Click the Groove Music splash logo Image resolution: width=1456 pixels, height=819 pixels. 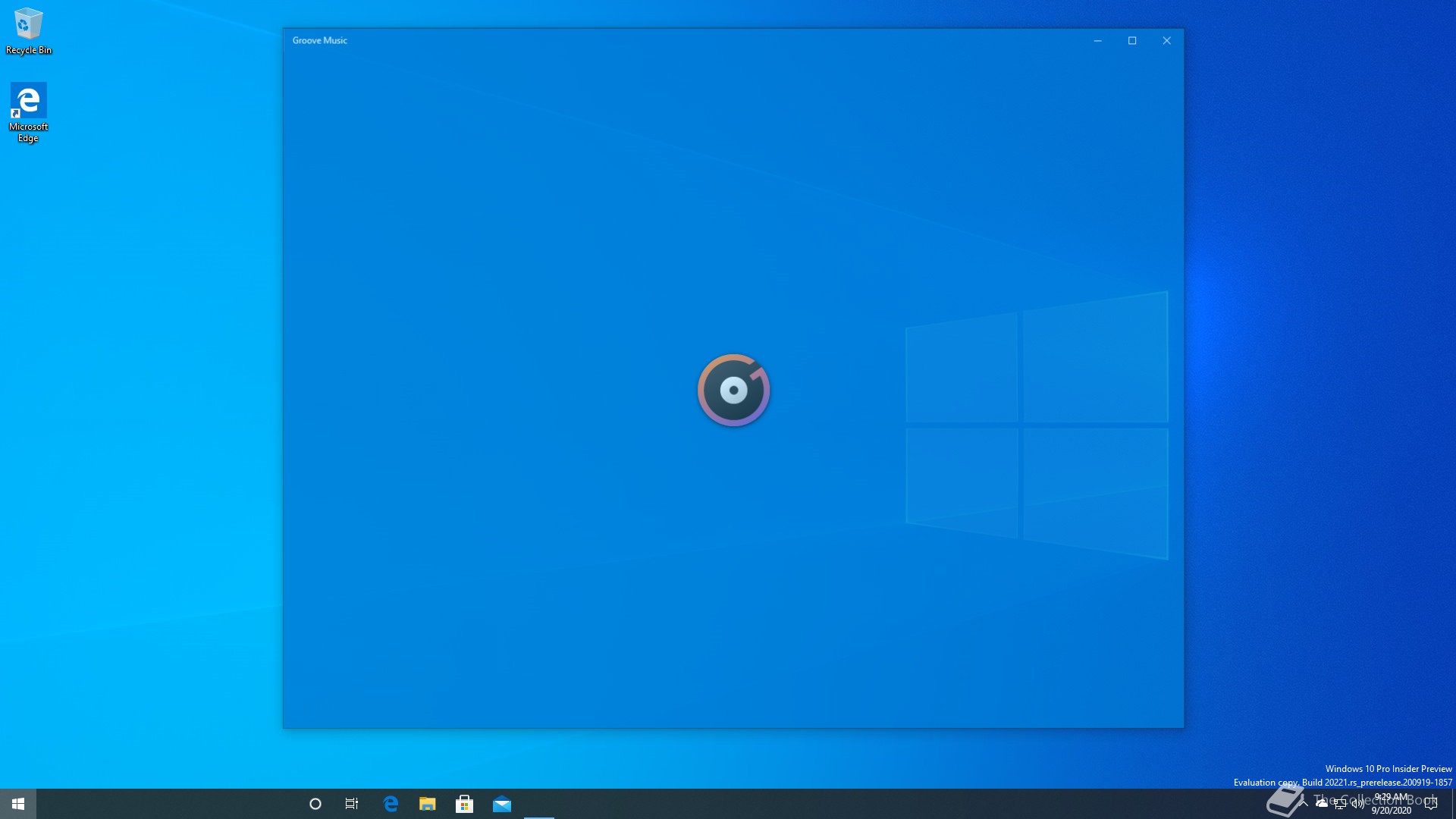(734, 391)
